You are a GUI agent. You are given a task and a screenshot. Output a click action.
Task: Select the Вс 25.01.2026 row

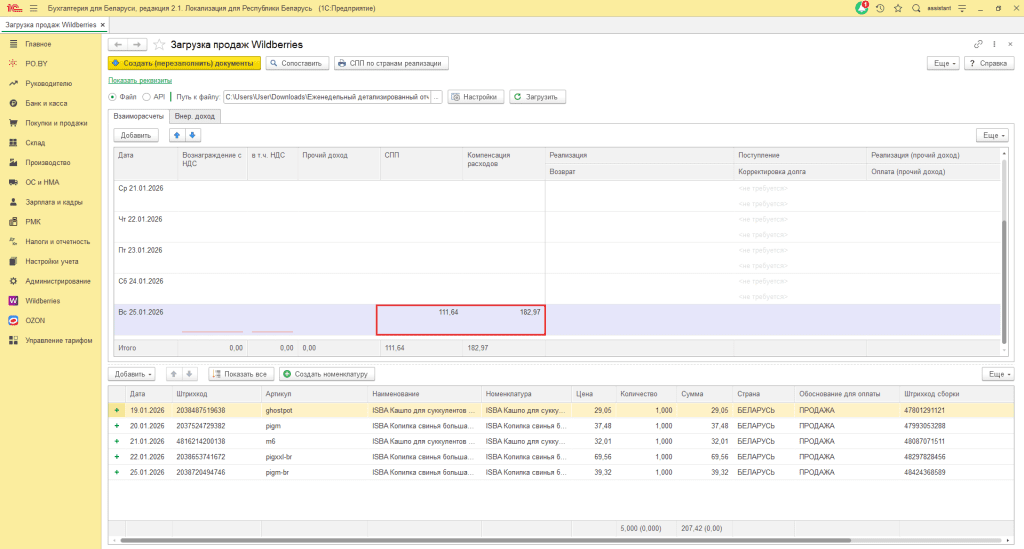557,320
